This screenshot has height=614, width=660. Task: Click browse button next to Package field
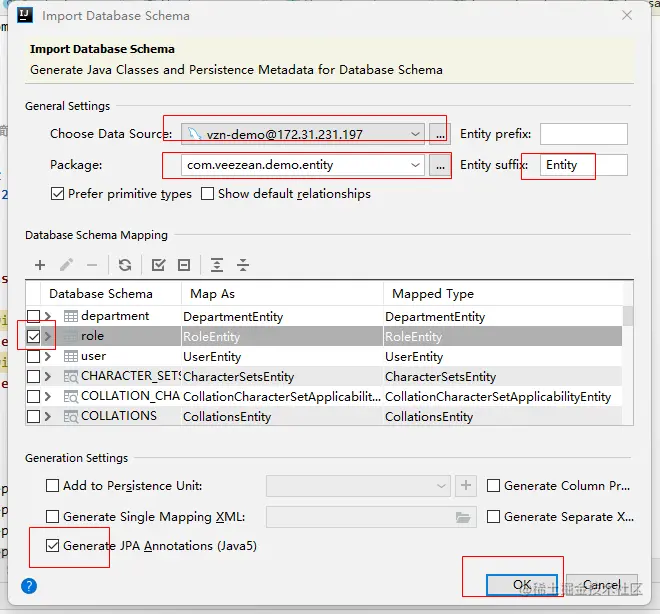point(440,166)
